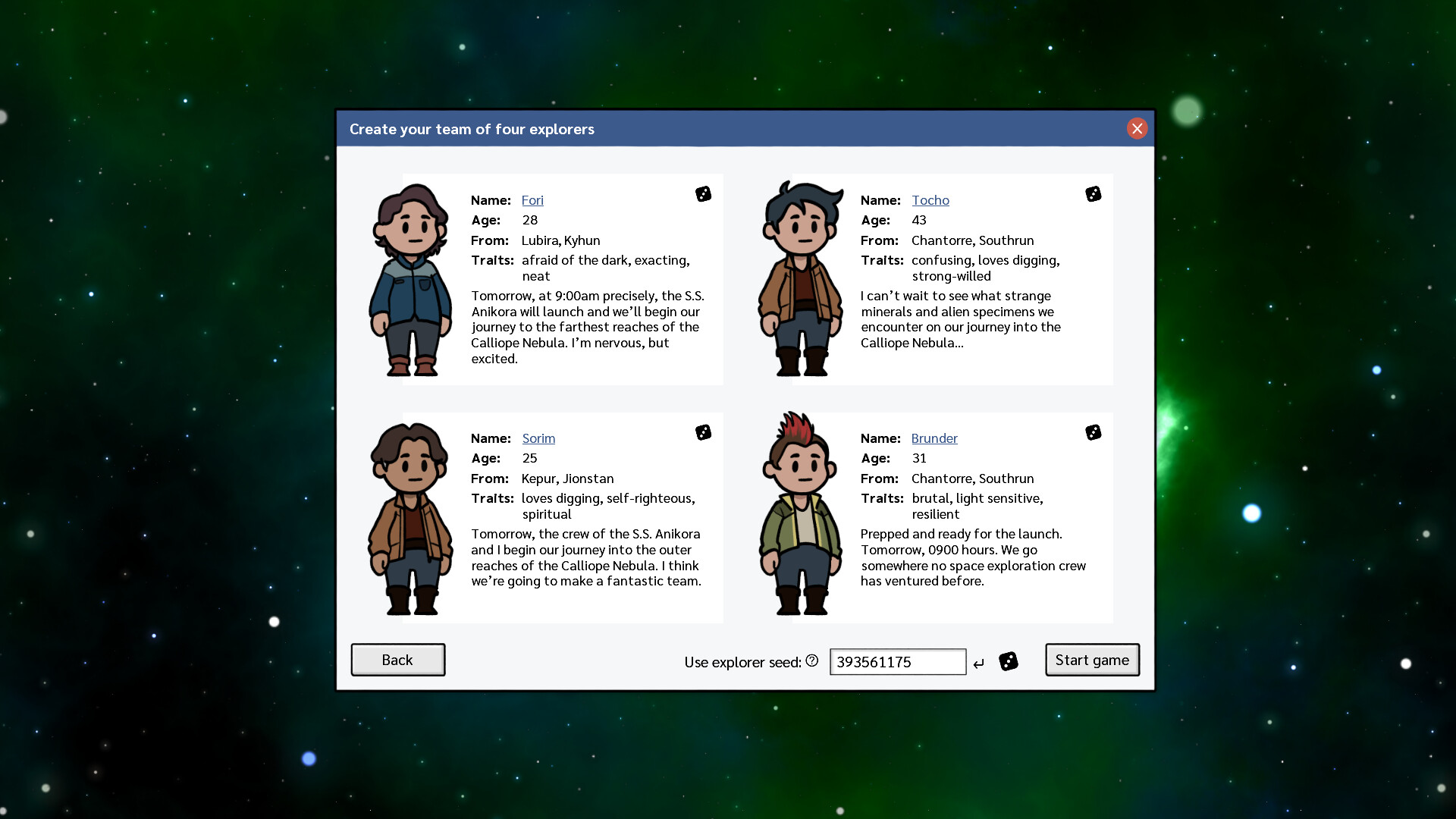Screen dimensions: 1456x819
Task: Click the dialog title bar text
Action: 471,129
